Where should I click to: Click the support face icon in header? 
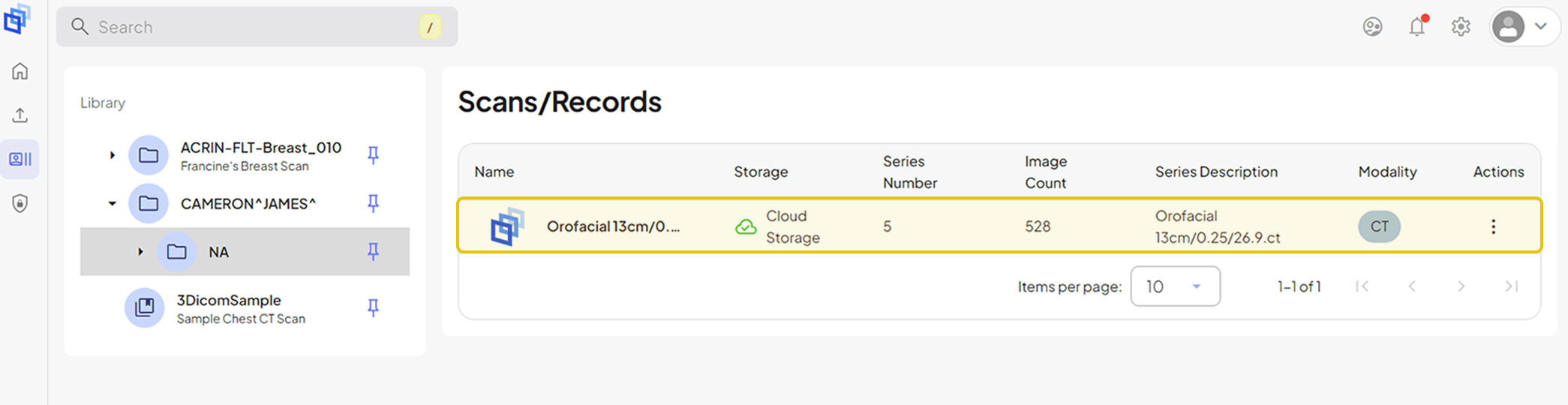pyautogui.click(x=1372, y=27)
